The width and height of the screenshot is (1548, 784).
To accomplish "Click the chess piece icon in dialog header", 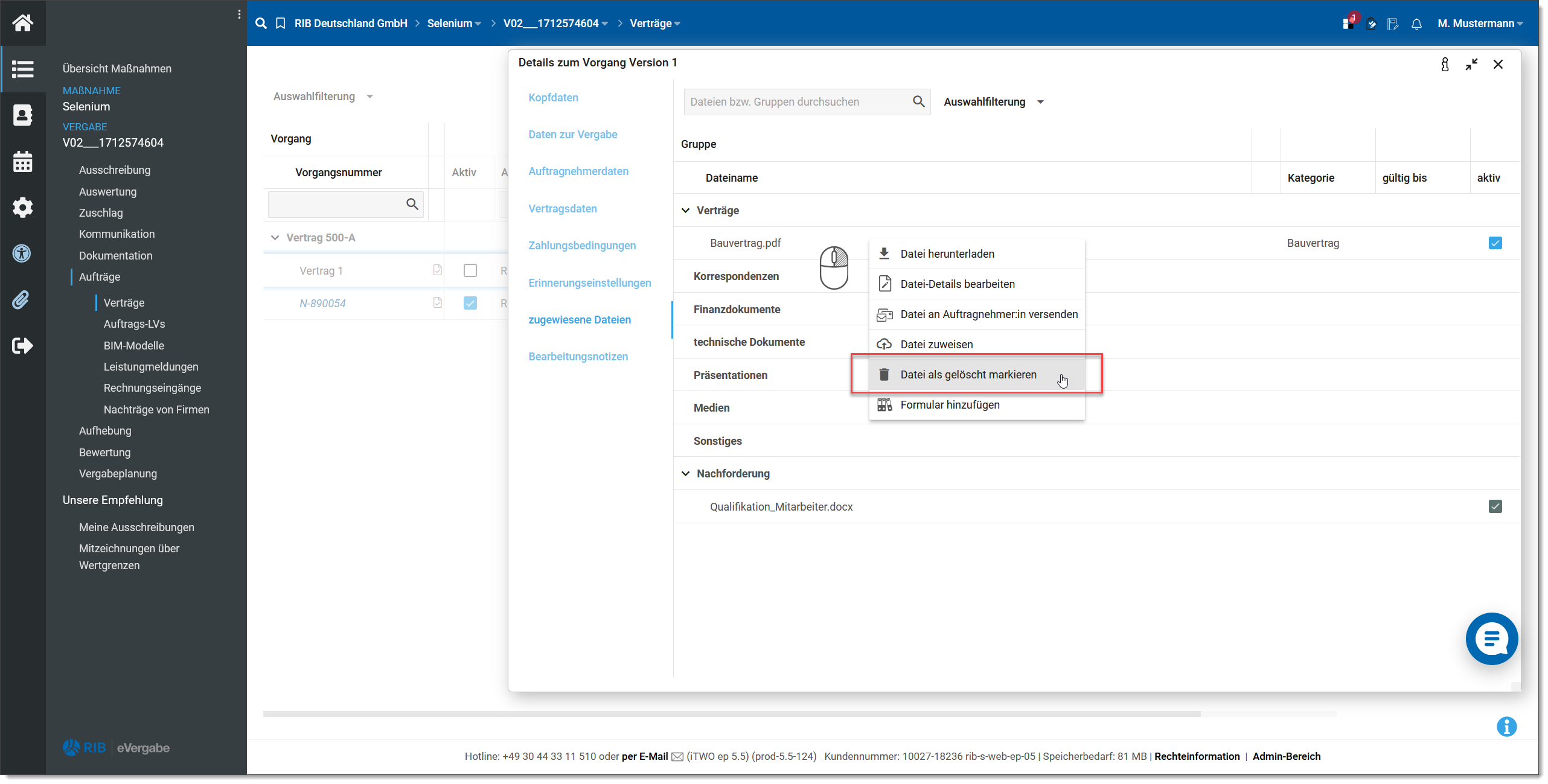I will click(x=1445, y=64).
